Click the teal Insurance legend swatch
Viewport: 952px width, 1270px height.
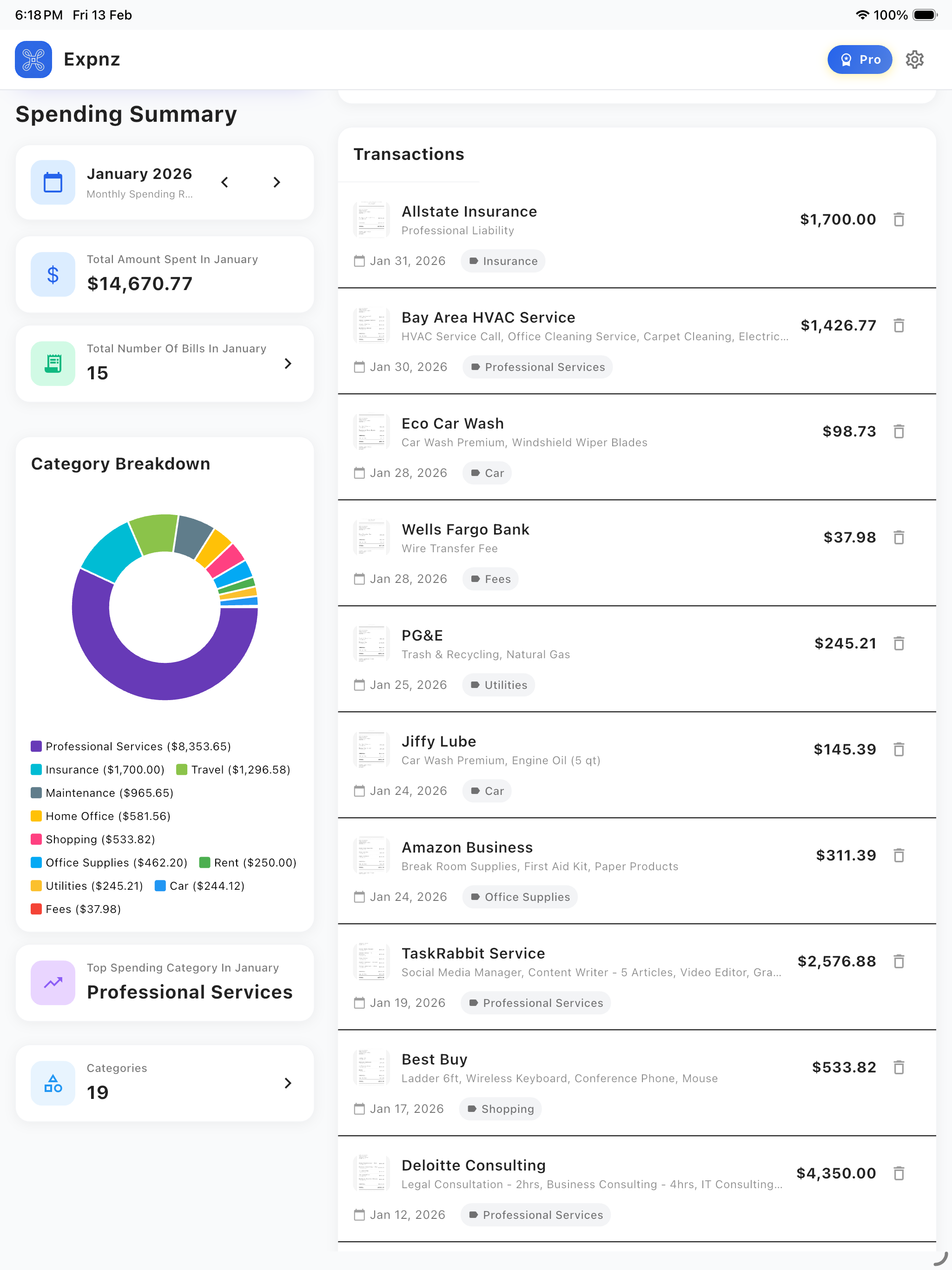36,770
